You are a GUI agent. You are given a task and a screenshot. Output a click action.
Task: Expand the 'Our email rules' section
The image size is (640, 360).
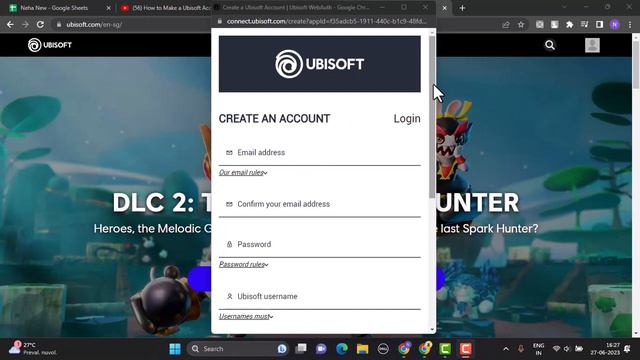243,173
